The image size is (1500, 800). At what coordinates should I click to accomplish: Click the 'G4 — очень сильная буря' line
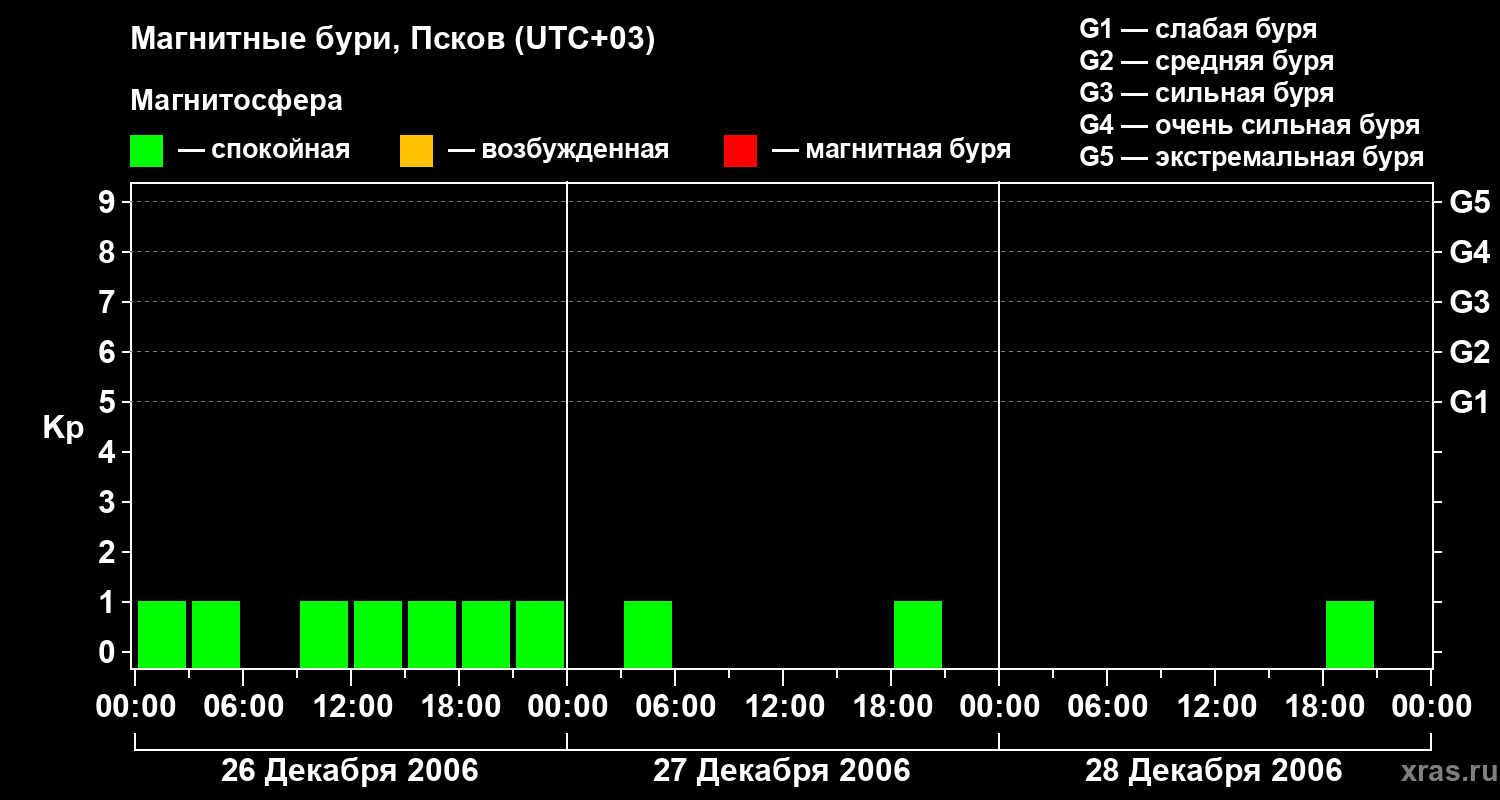pos(1250,125)
